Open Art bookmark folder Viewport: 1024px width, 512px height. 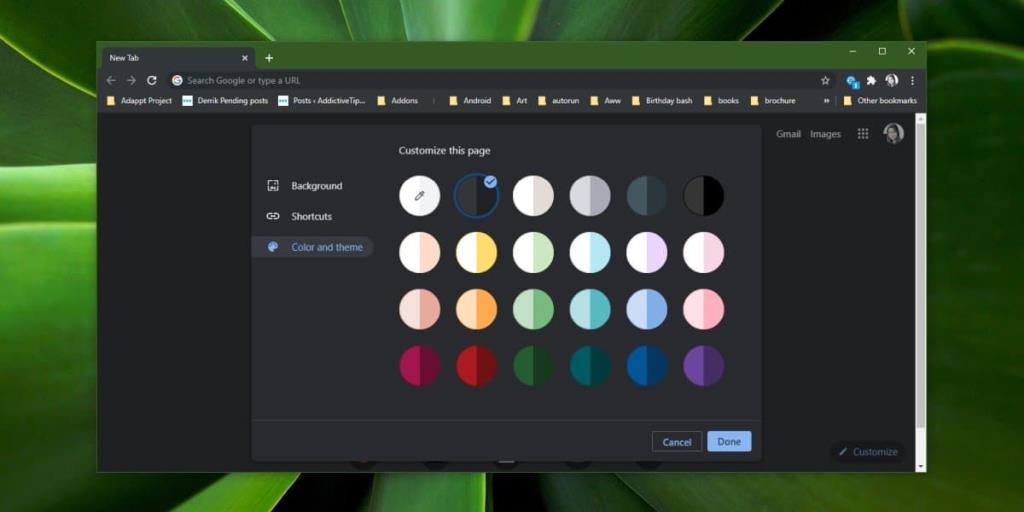point(515,101)
